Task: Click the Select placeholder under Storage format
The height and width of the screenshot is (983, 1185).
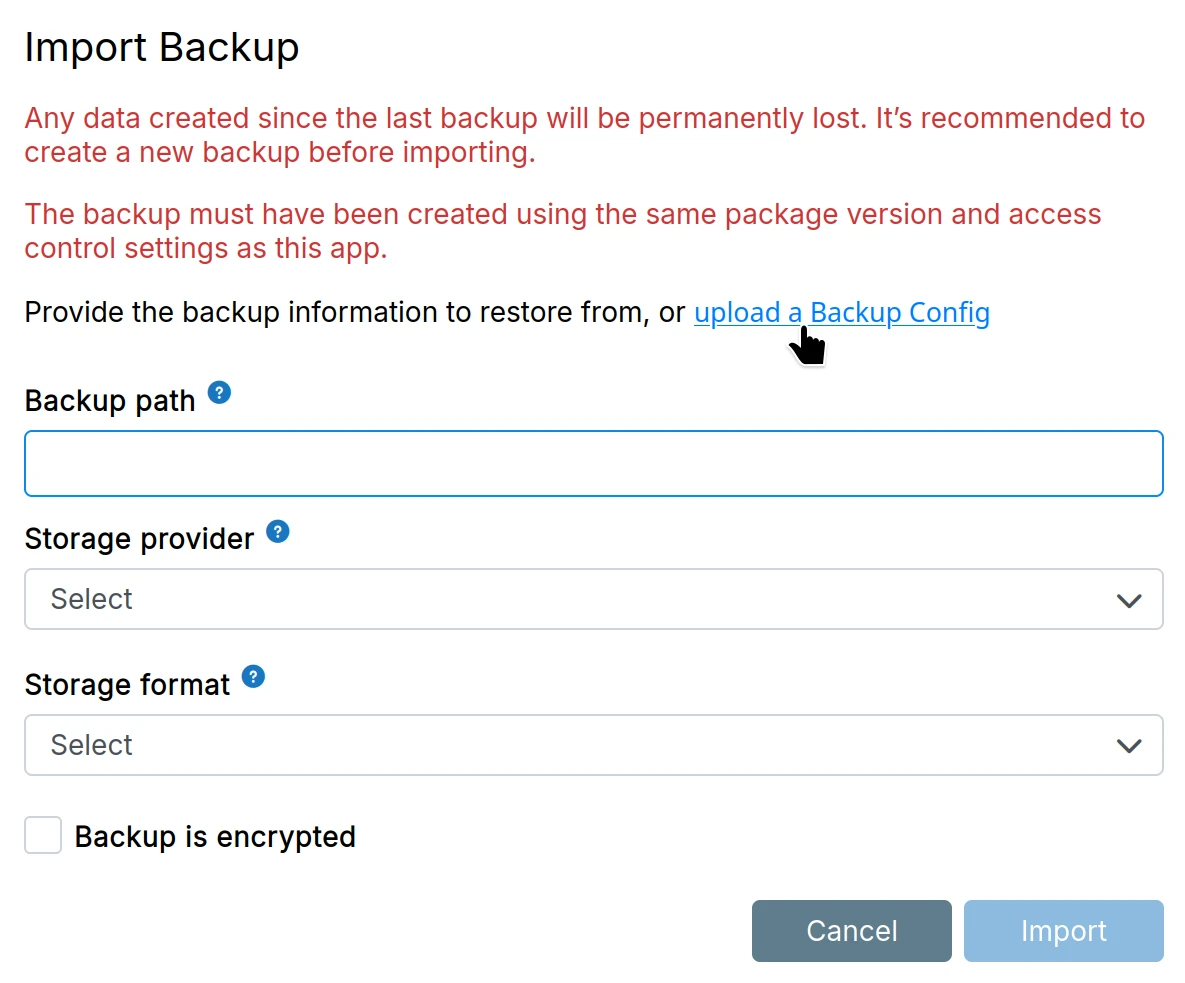Action: [x=91, y=745]
